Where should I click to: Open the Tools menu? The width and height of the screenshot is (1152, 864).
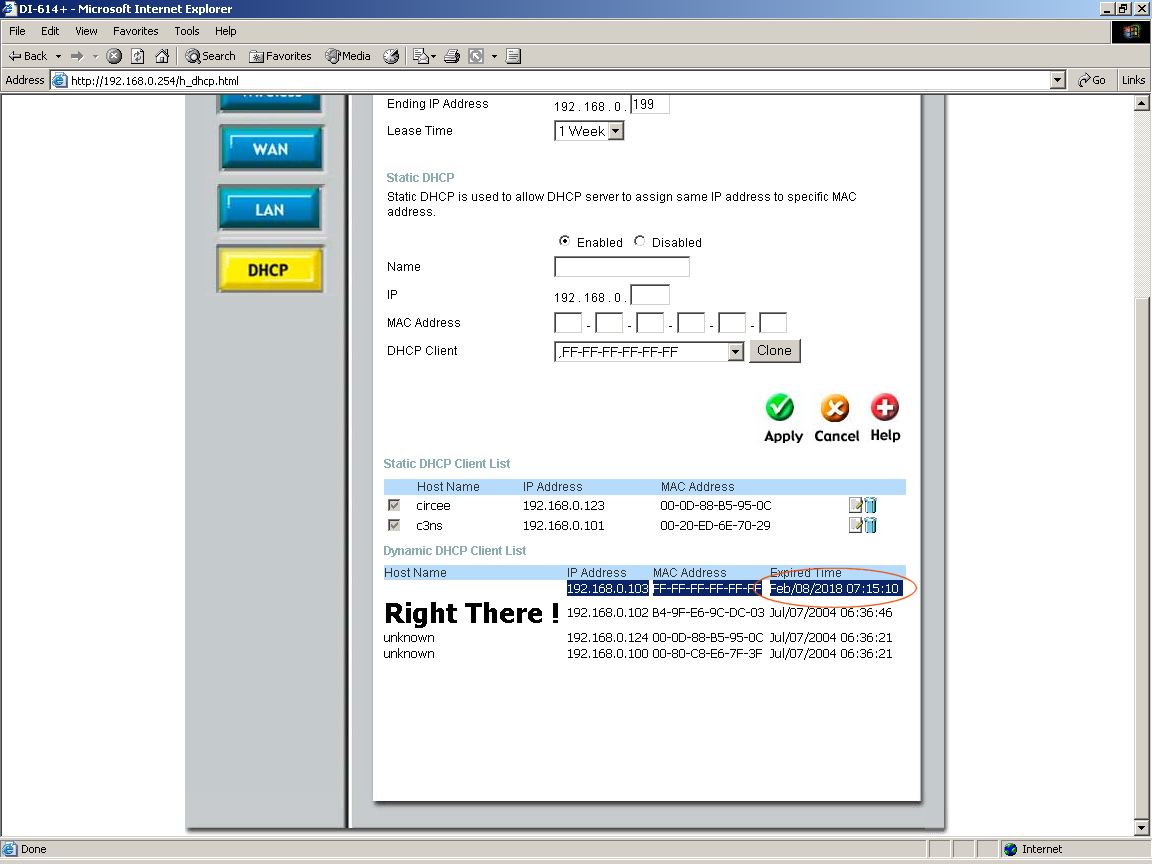tap(187, 31)
